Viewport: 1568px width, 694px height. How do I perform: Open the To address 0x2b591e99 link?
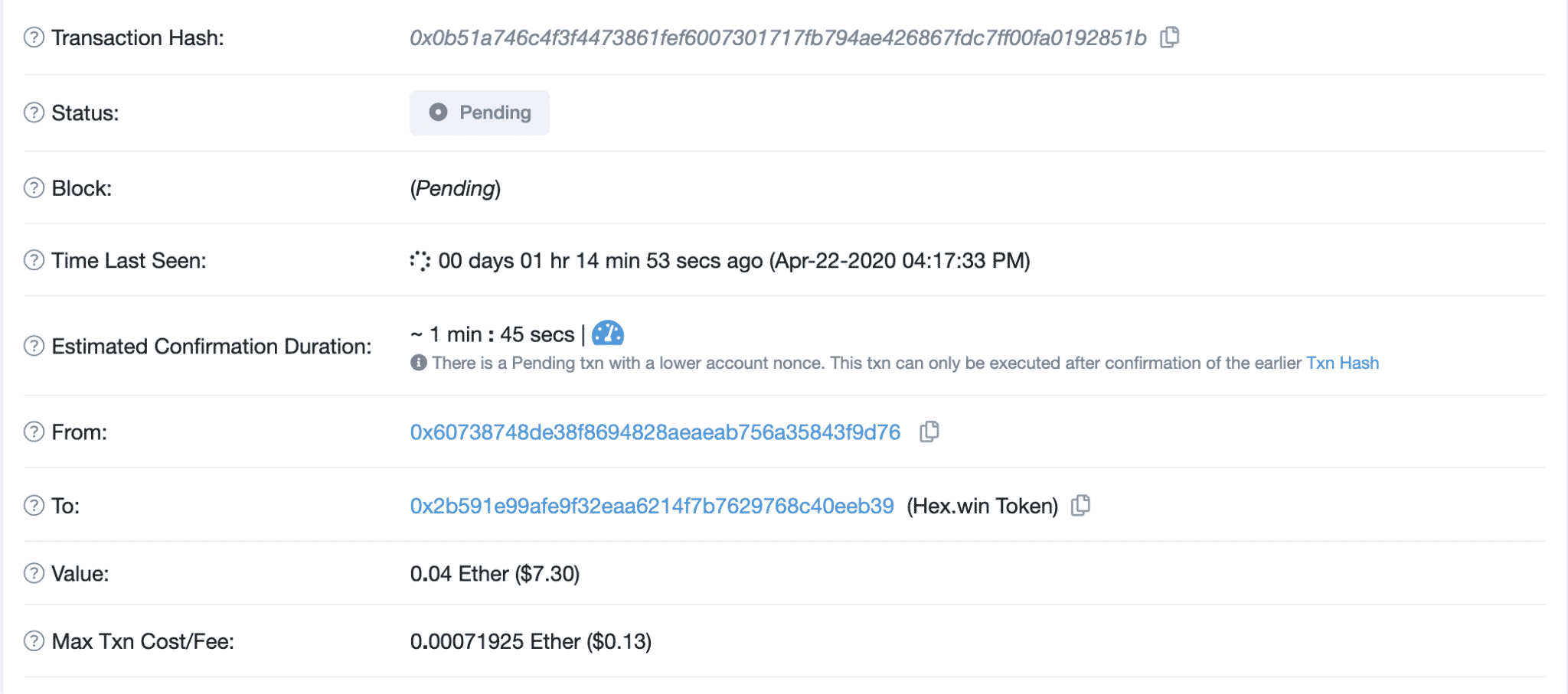click(x=652, y=506)
